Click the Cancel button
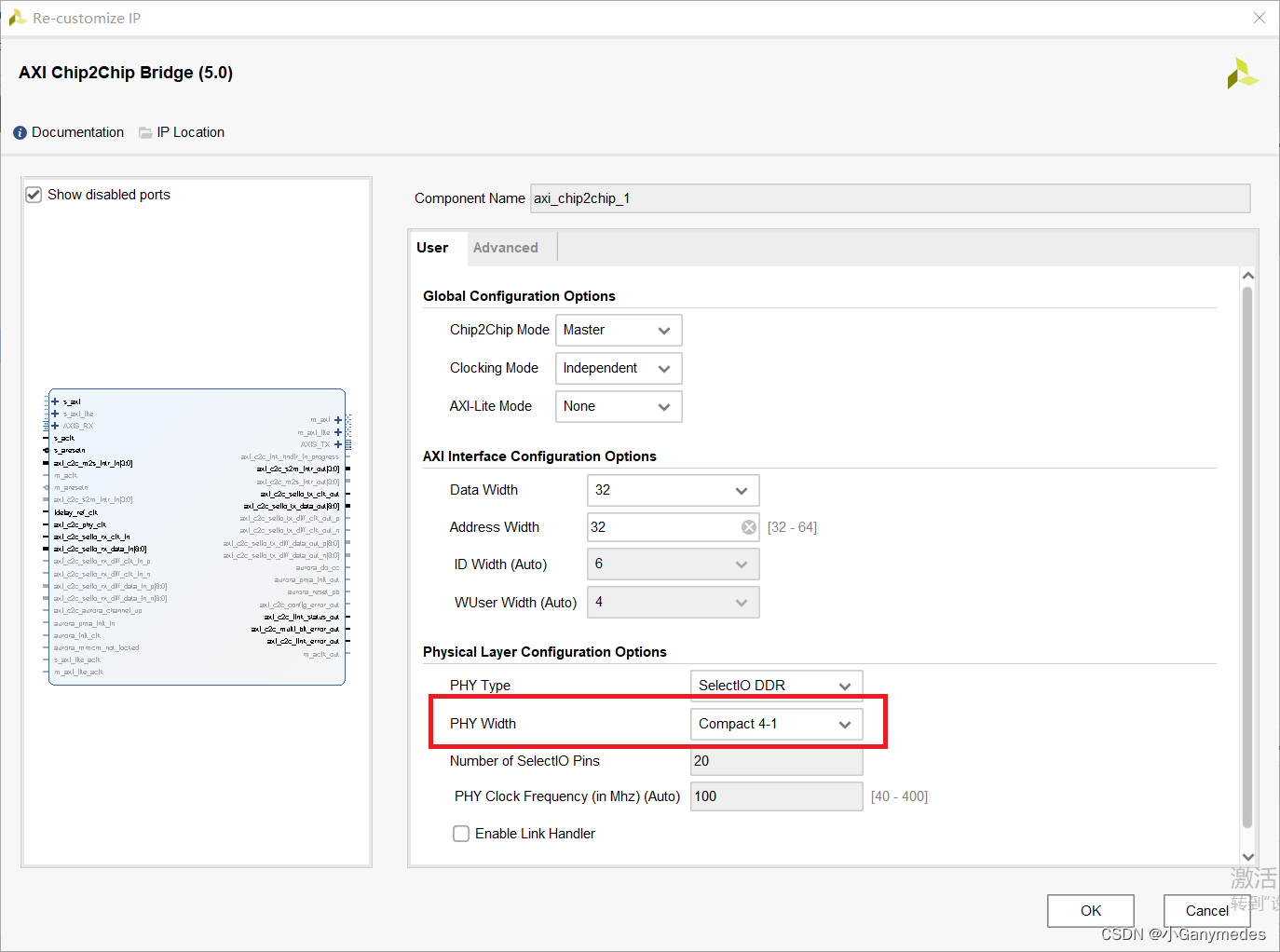The image size is (1280, 952). (x=1206, y=911)
